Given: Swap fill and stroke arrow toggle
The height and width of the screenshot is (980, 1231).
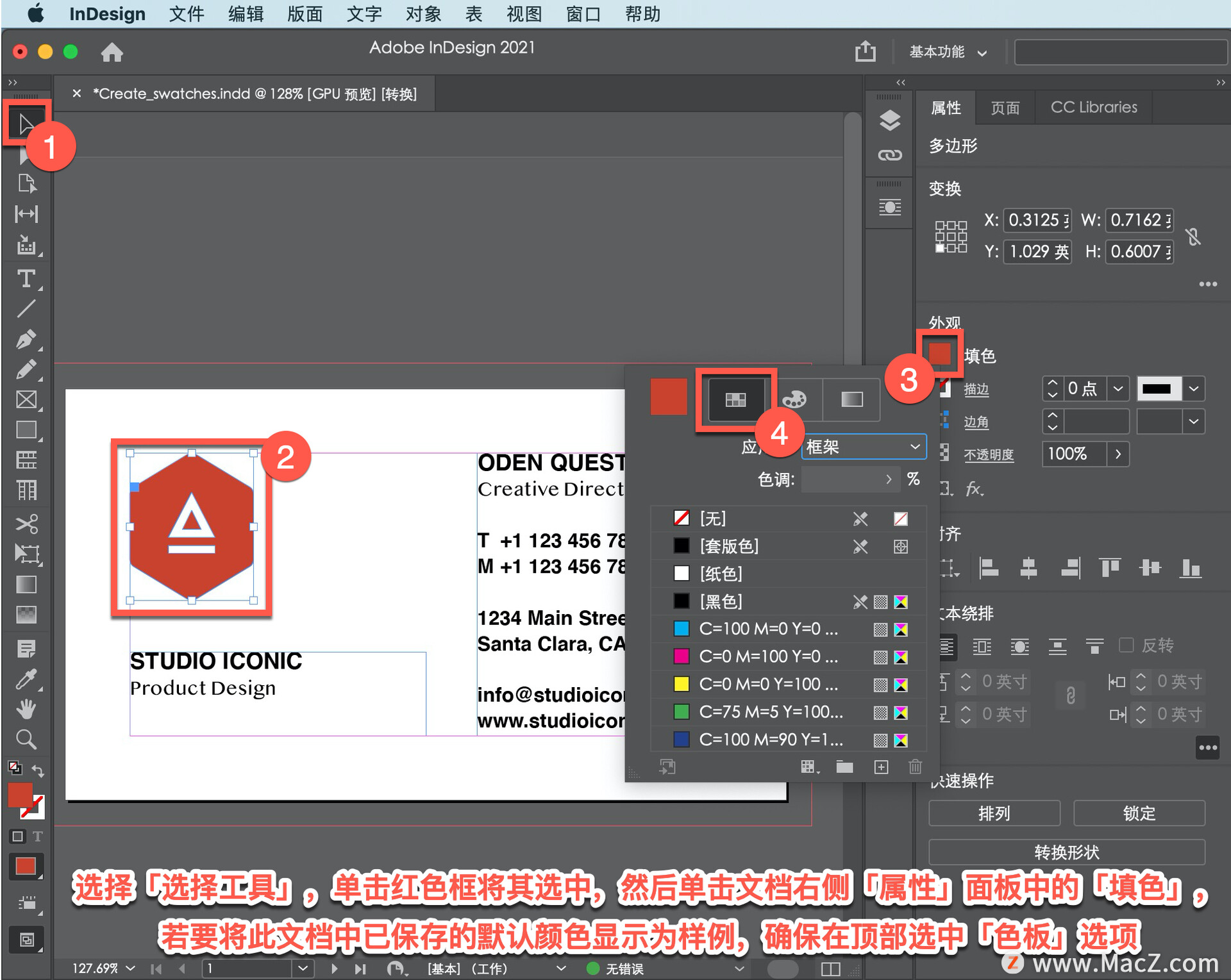Looking at the screenshot, I should (x=38, y=770).
